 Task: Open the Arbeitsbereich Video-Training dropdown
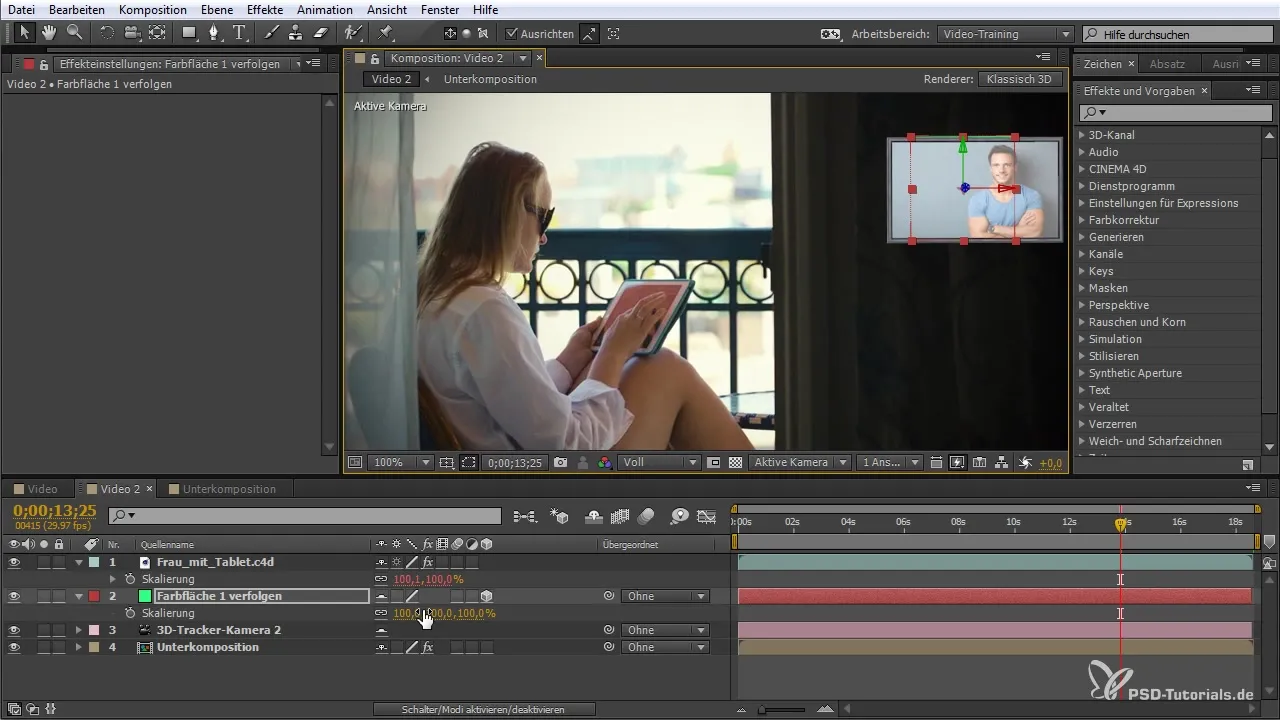tap(1006, 34)
